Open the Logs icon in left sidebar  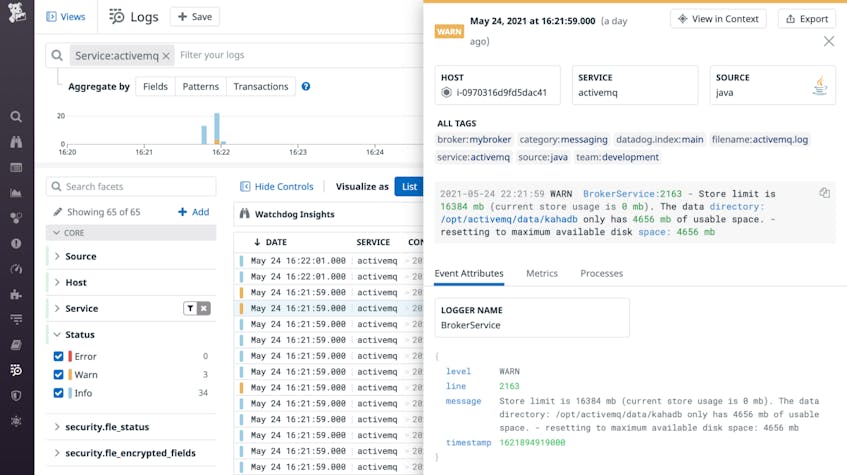16,370
